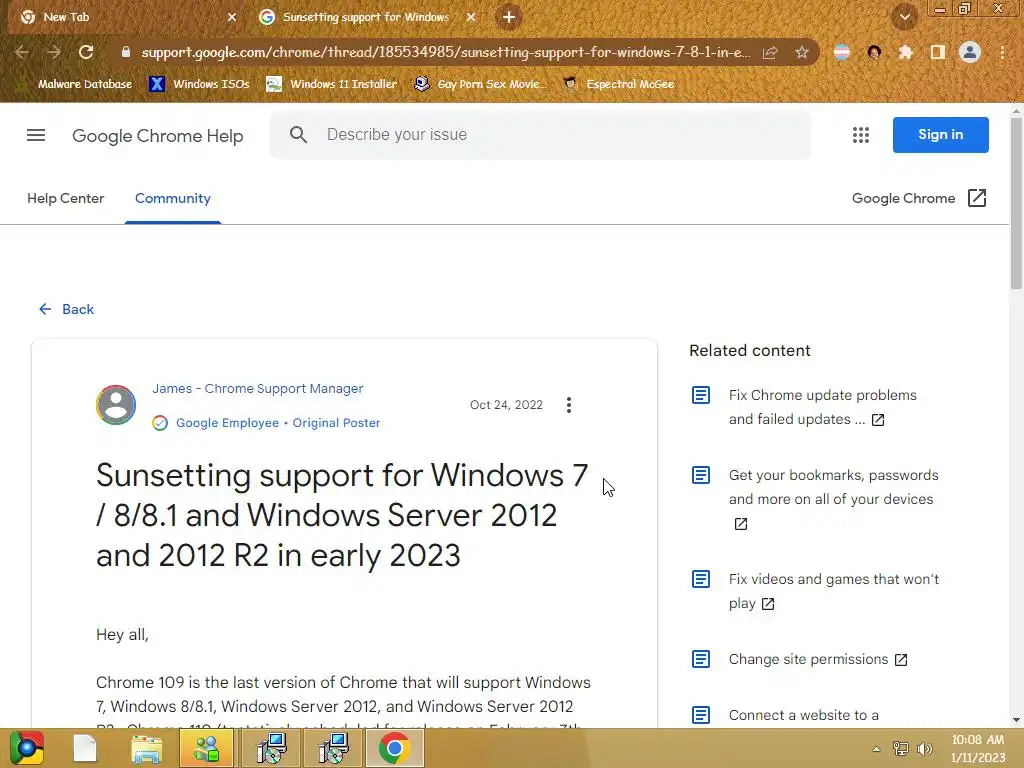Screen dimensions: 1024x768
Task: Click Chrome taskbar icon
Action: (394, 748)
